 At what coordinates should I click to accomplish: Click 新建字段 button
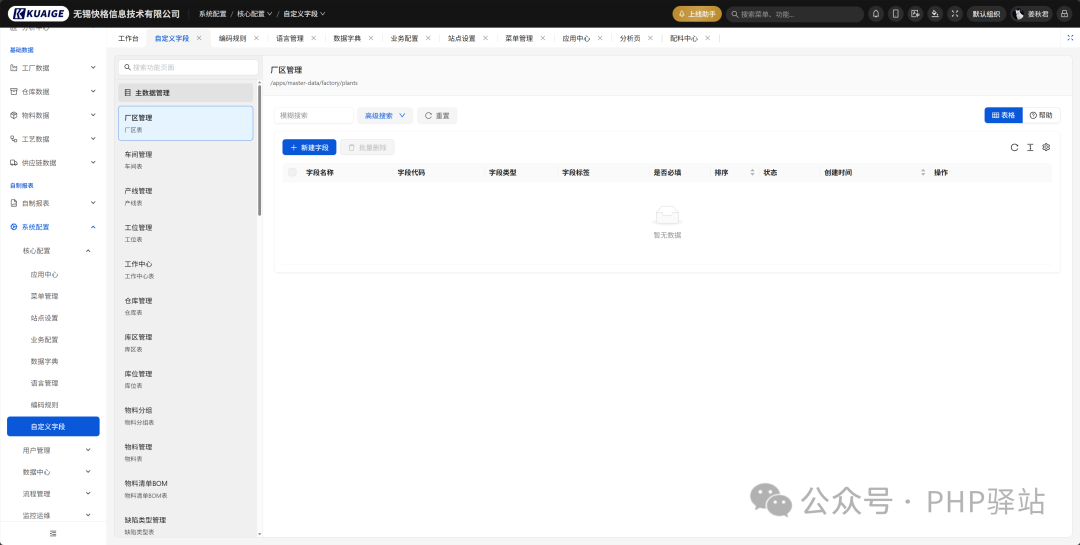(309, 147)
